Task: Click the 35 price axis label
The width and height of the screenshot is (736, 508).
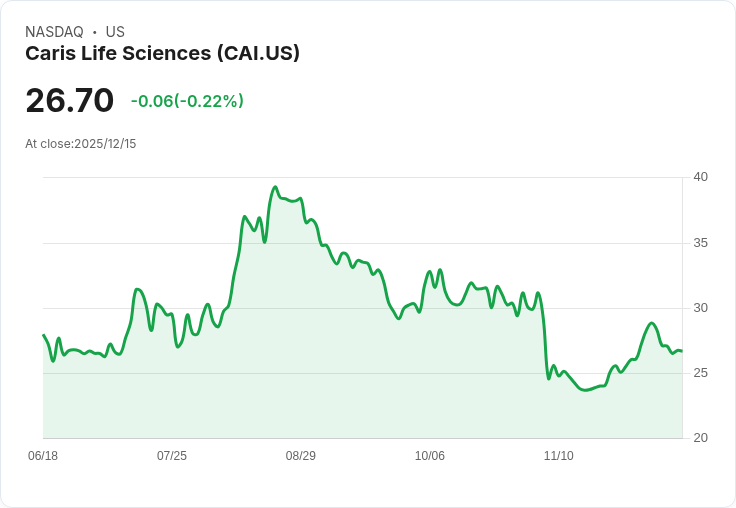Action: [700, 243]
